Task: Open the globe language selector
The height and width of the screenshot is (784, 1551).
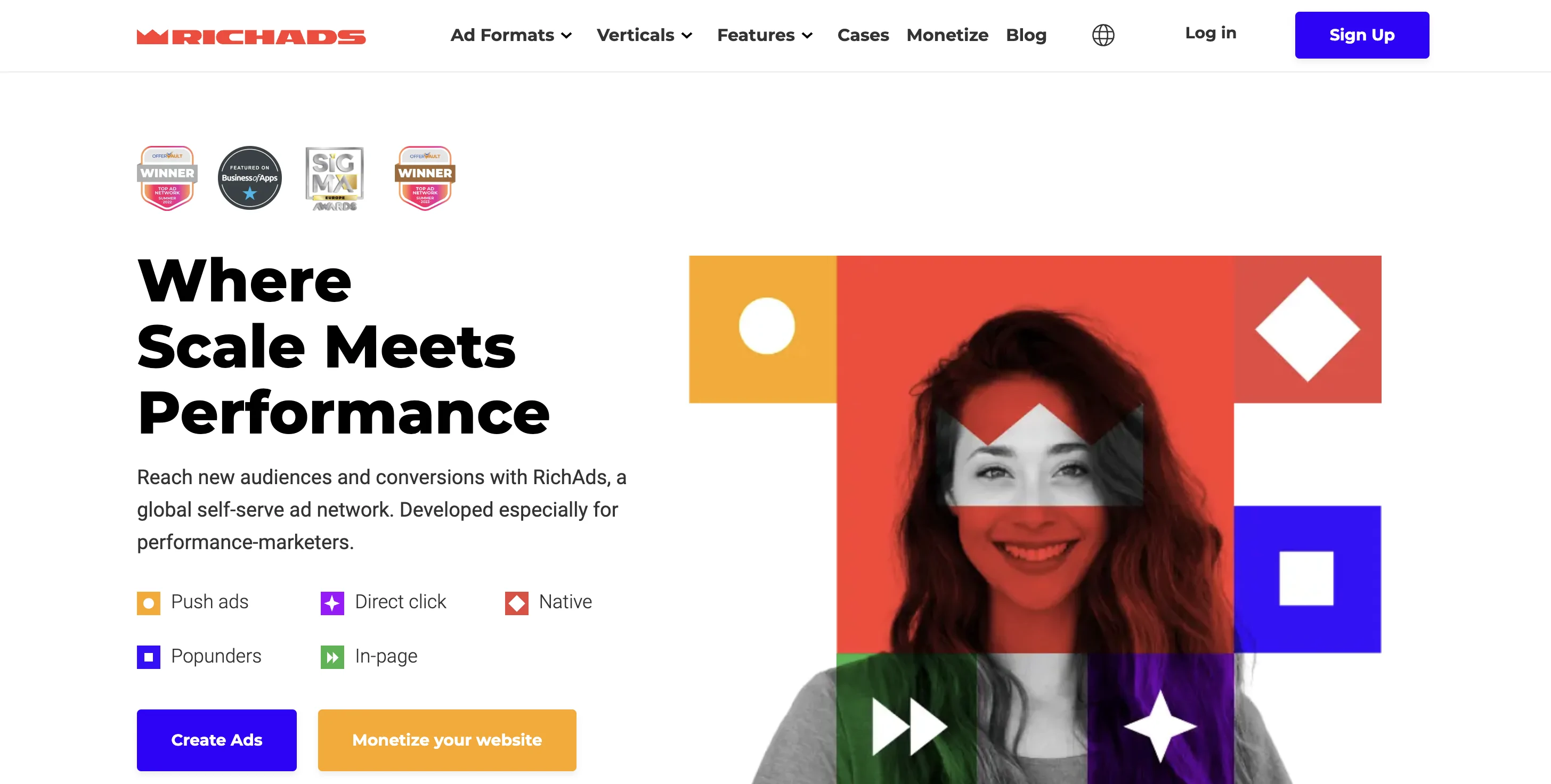Action: [1103, 35]
